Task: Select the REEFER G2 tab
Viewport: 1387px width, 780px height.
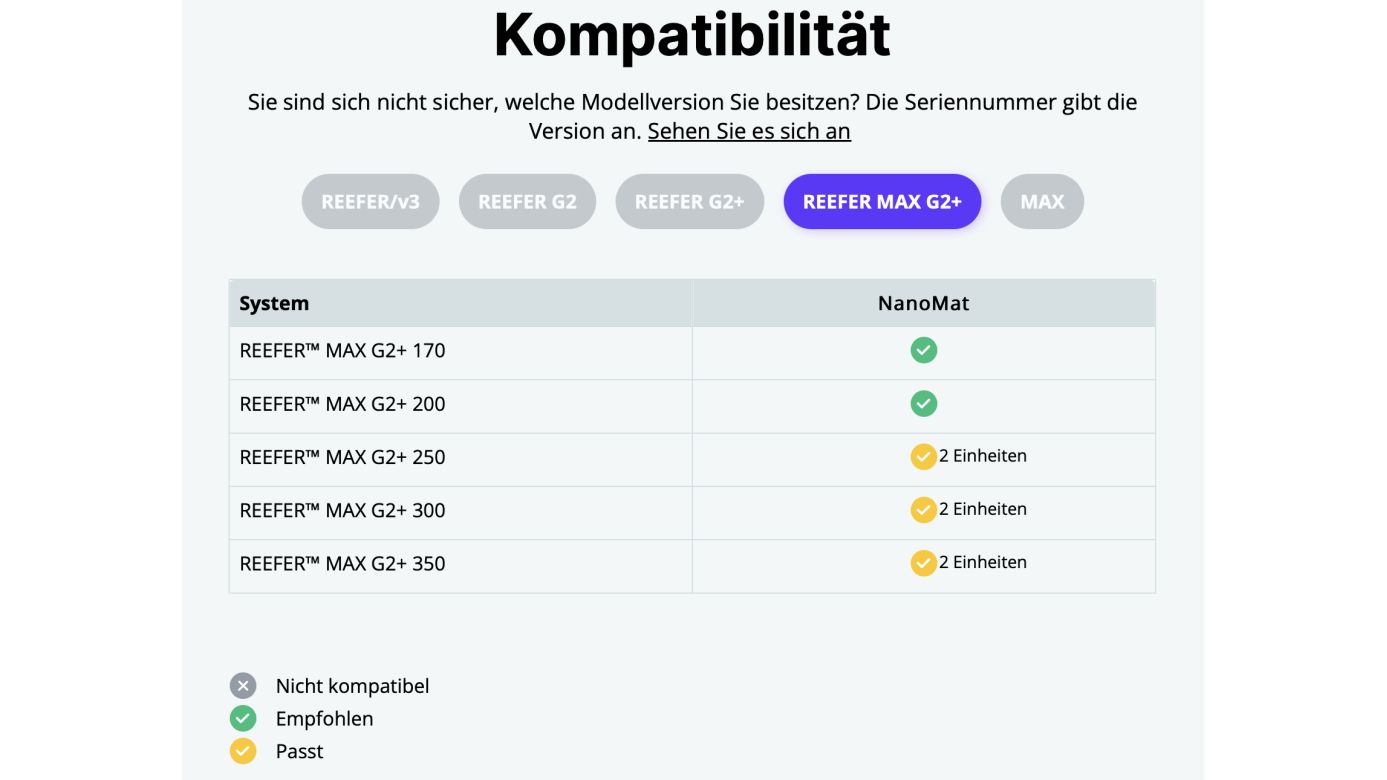Action: (x=527, y=202)
